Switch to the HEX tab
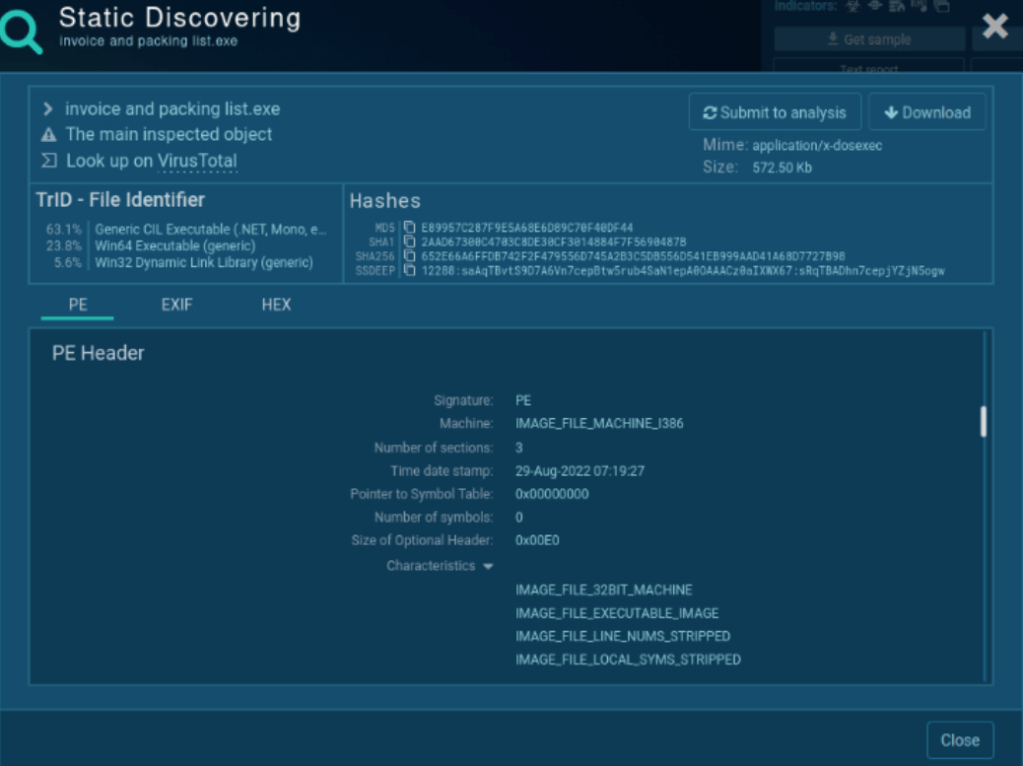 tap(276, 305)
